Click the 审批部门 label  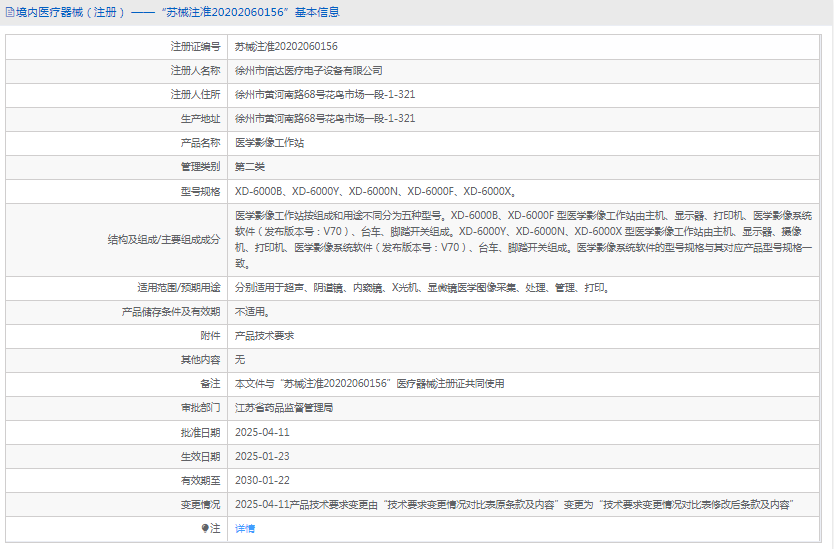click(200, 407)
